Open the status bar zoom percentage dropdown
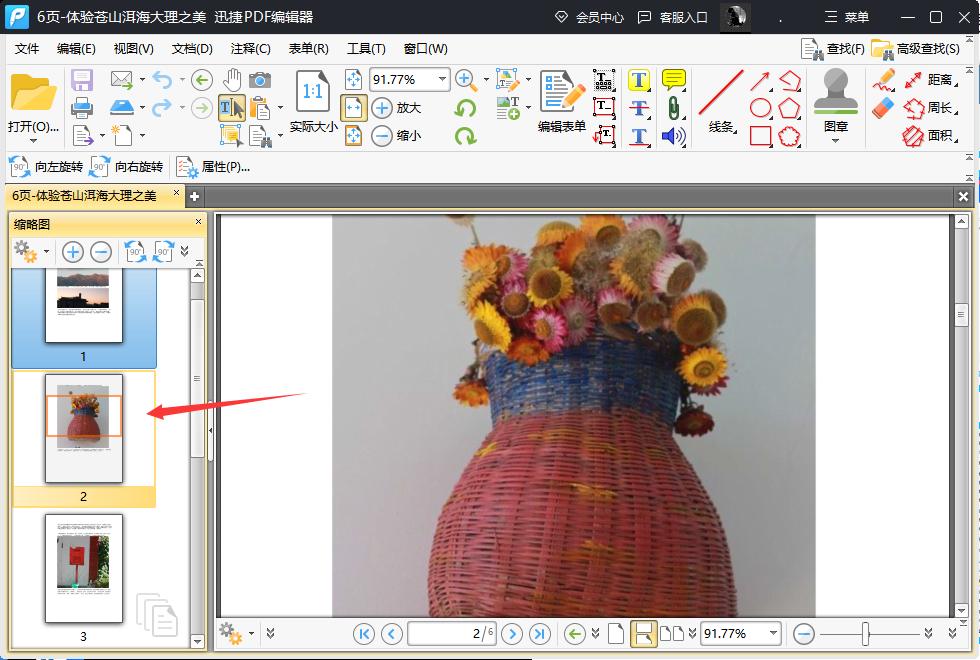 772,633
